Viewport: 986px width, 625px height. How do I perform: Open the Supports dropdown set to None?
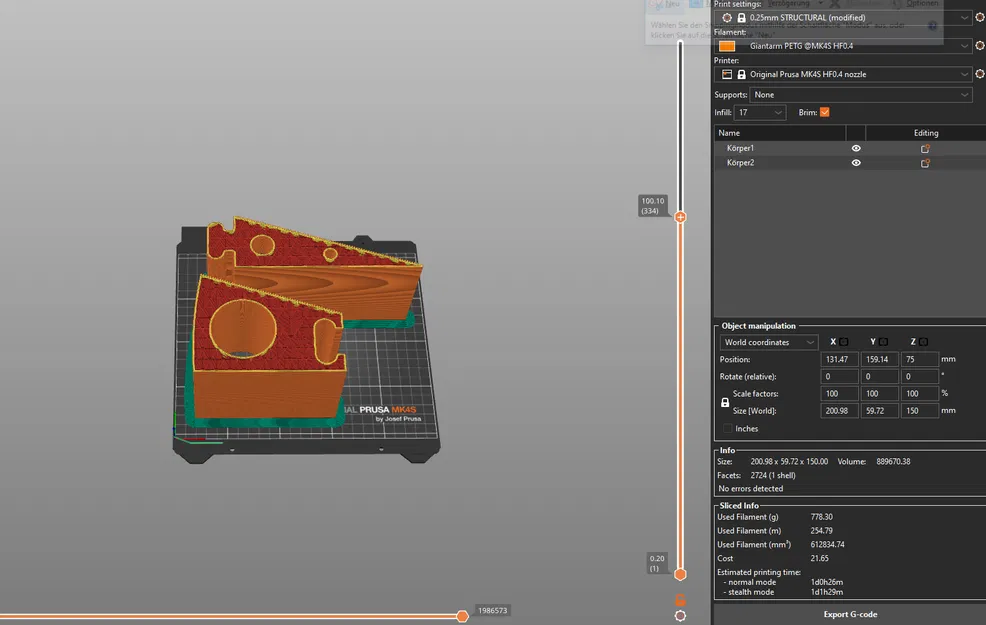pos(861,95)
